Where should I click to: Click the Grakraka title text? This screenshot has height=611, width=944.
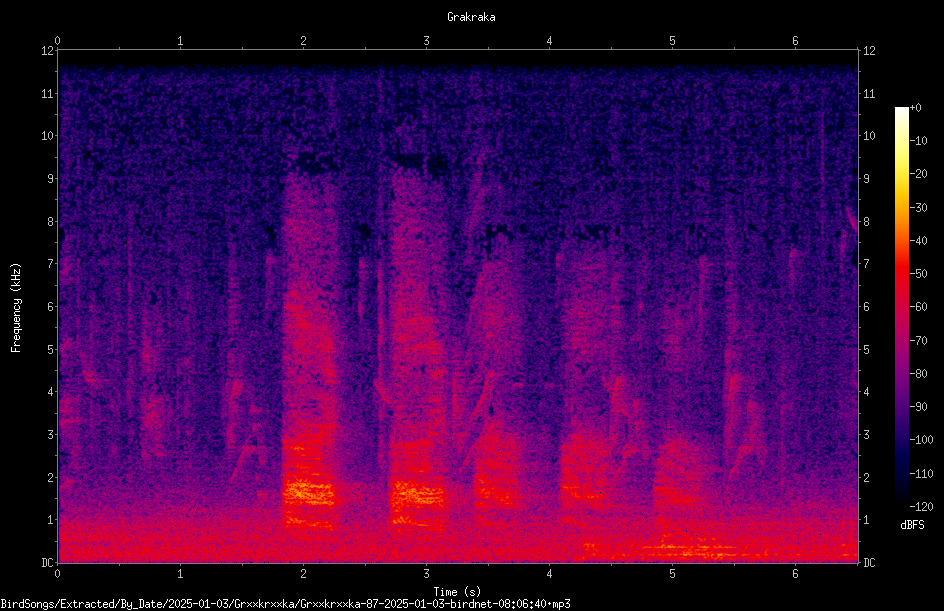[471, 17]
